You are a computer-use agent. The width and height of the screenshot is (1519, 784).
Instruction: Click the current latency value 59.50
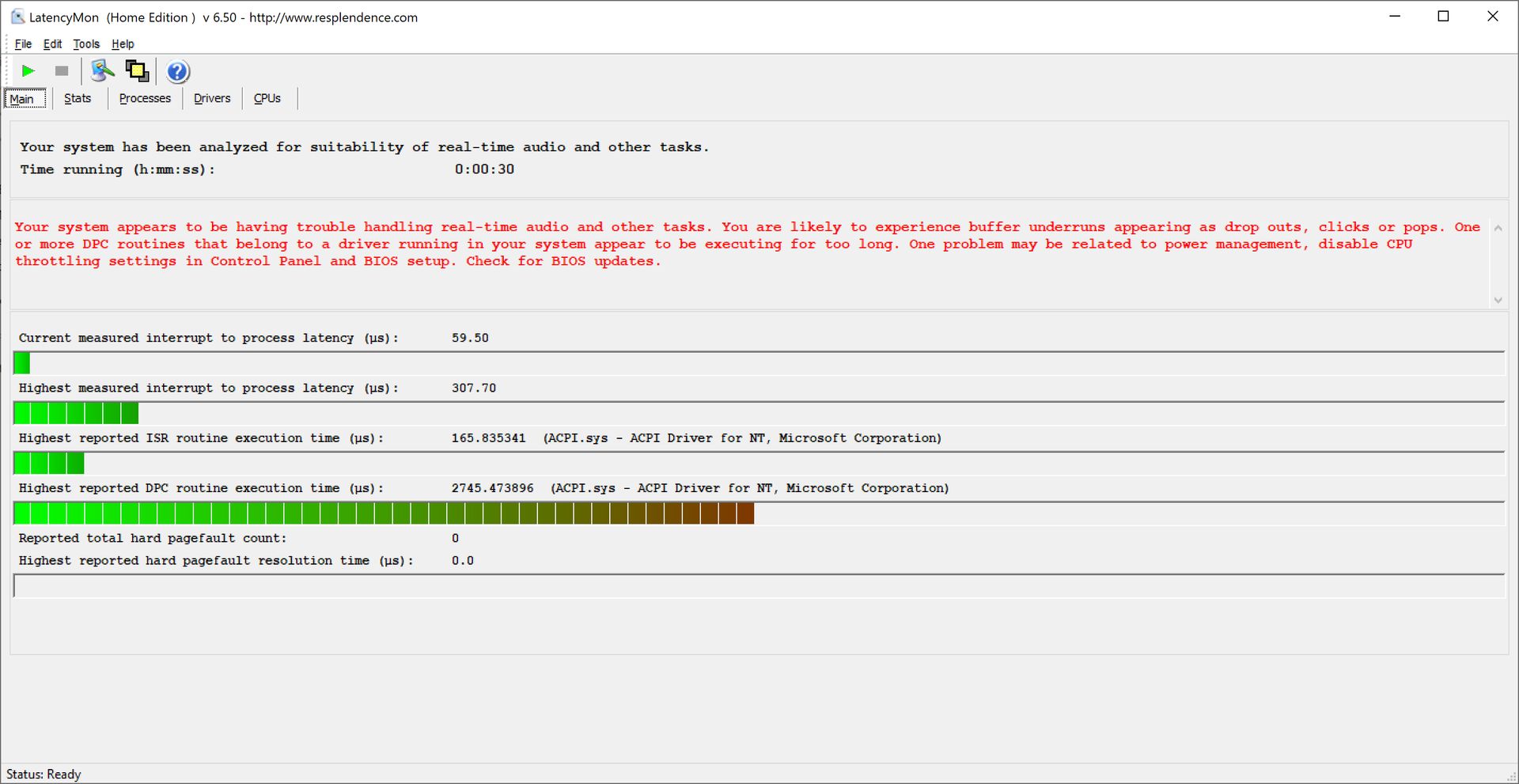[x=470, y=338]
